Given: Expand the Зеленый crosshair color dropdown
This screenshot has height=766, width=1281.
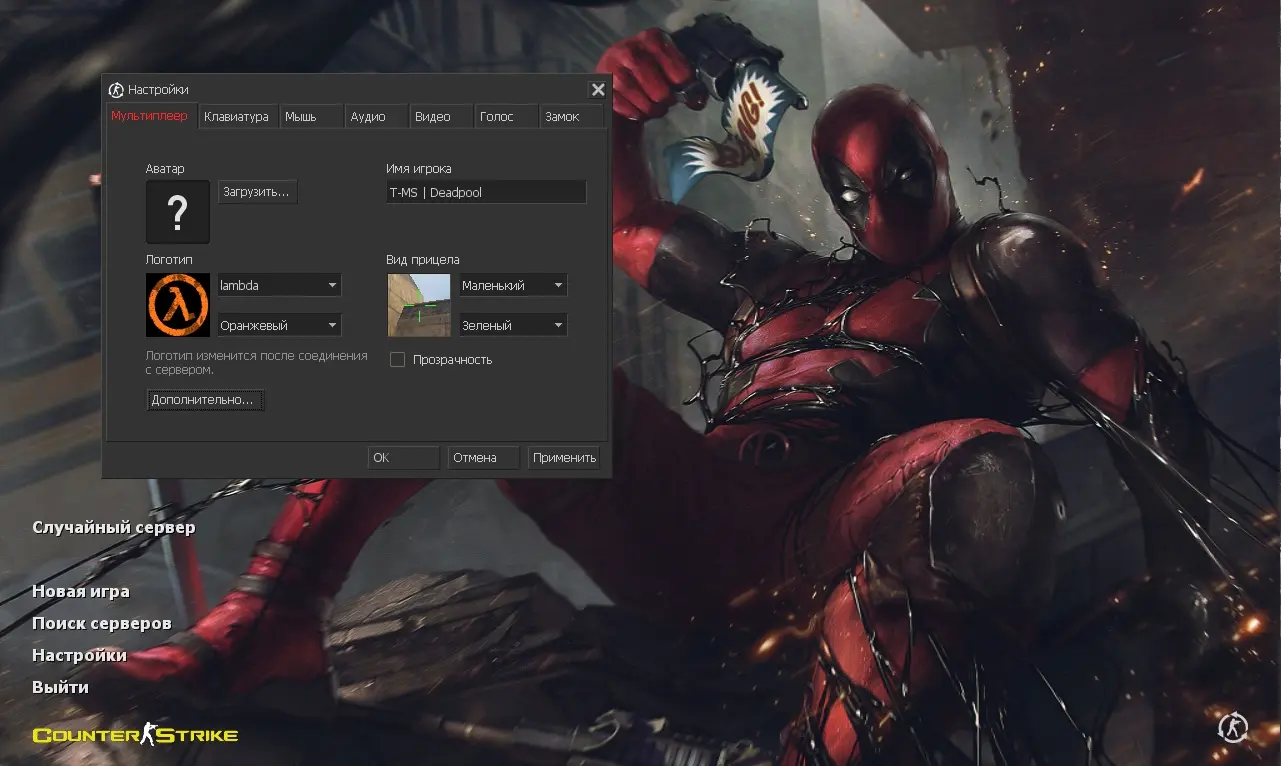Looking at the screenshot, I should [x=513, y=326].
